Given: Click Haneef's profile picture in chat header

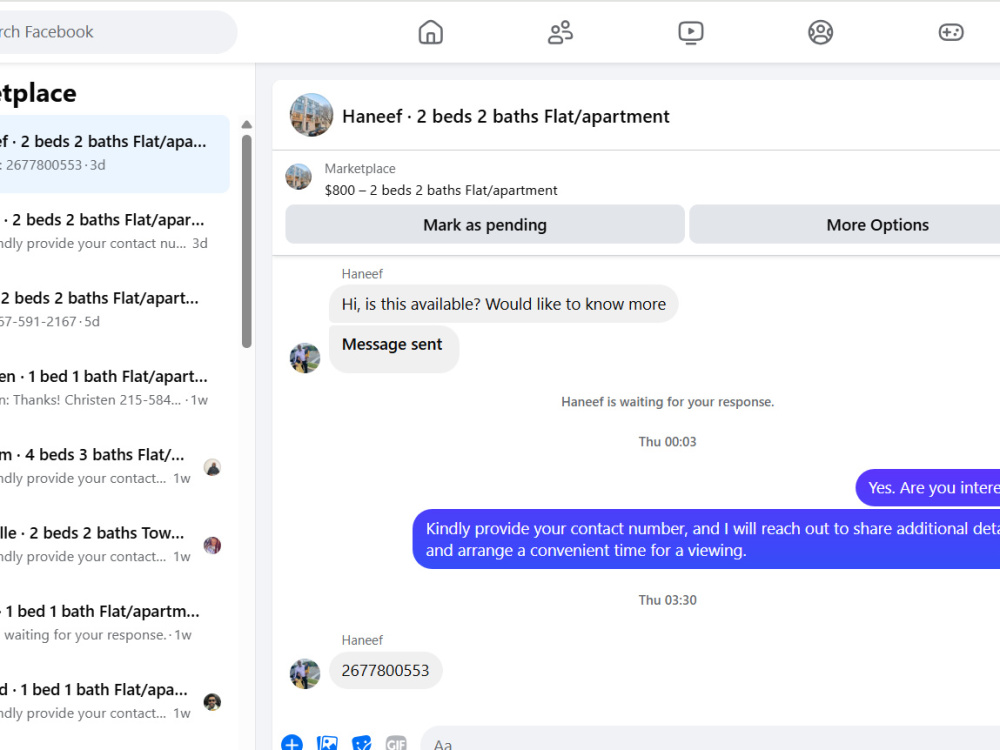Looking at the screenshot, I should [311, 115].
